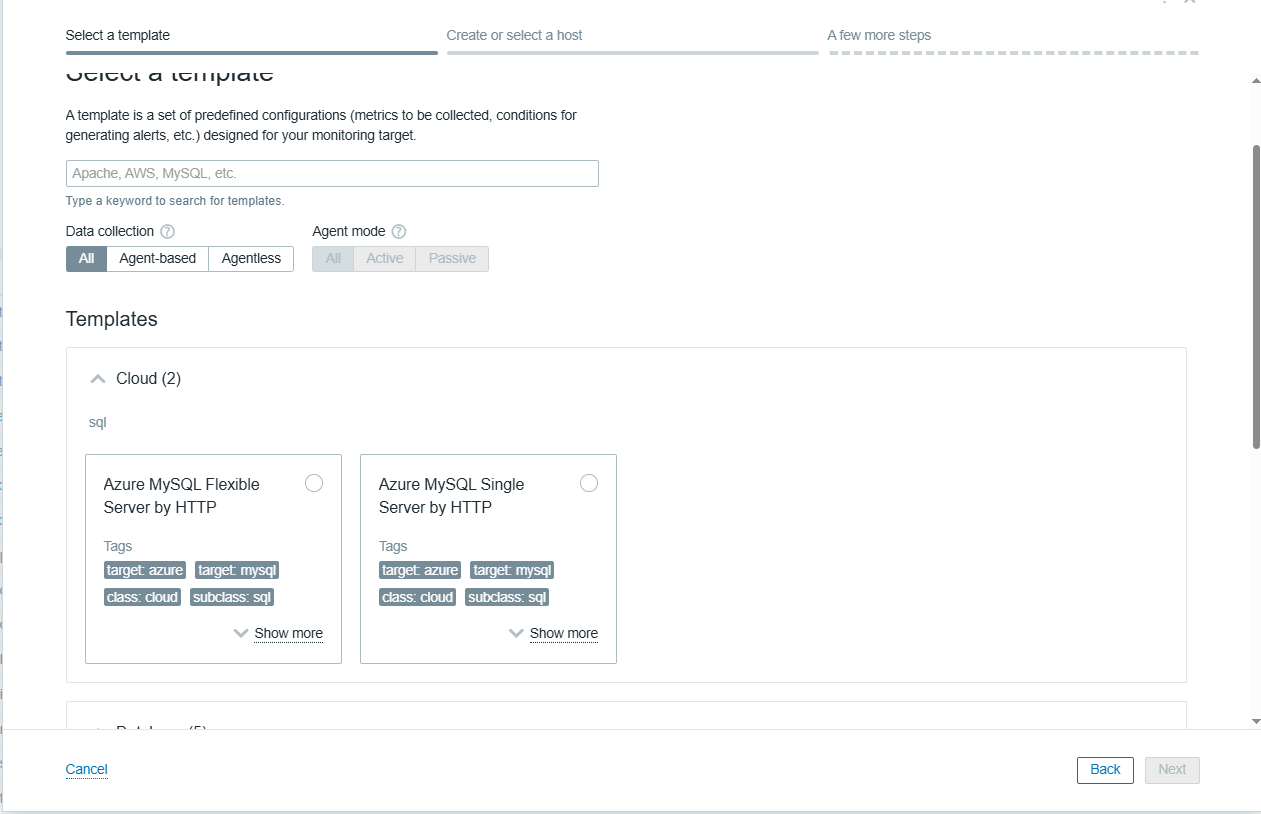Click subclass: sql tag on Flexible Server card
The width and height of the screenshot is (1261, 814).
232,598
